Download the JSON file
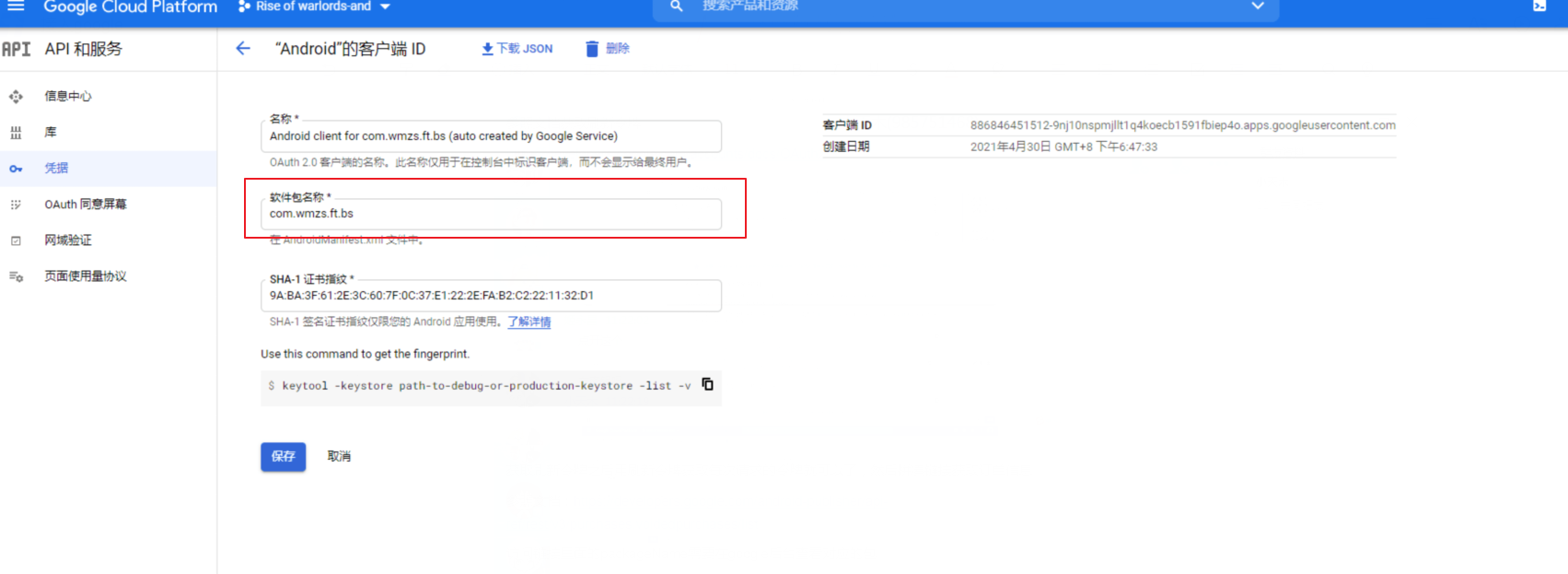This screenshot has height=574, width=1568. click(x=517, y=49)
